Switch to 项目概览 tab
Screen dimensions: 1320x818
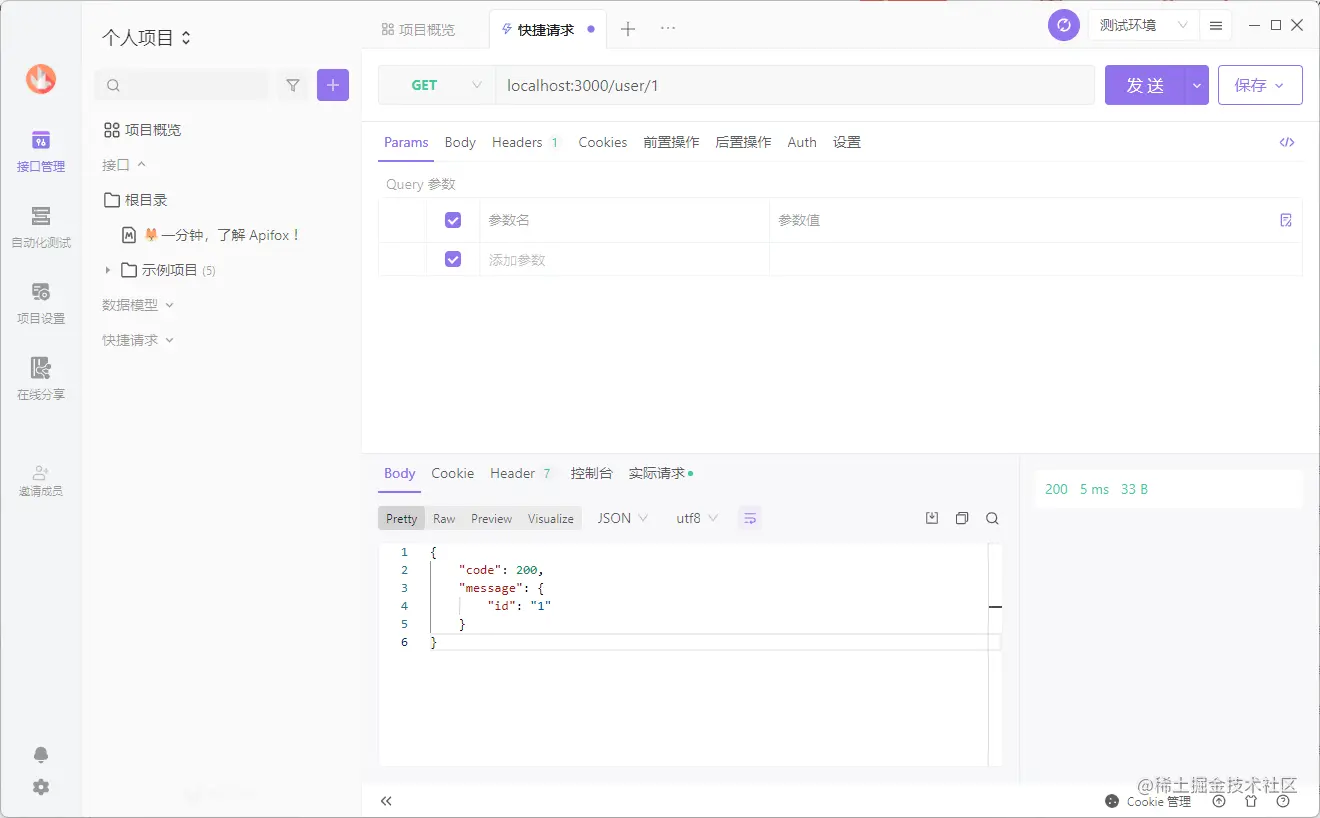[419, 29]
